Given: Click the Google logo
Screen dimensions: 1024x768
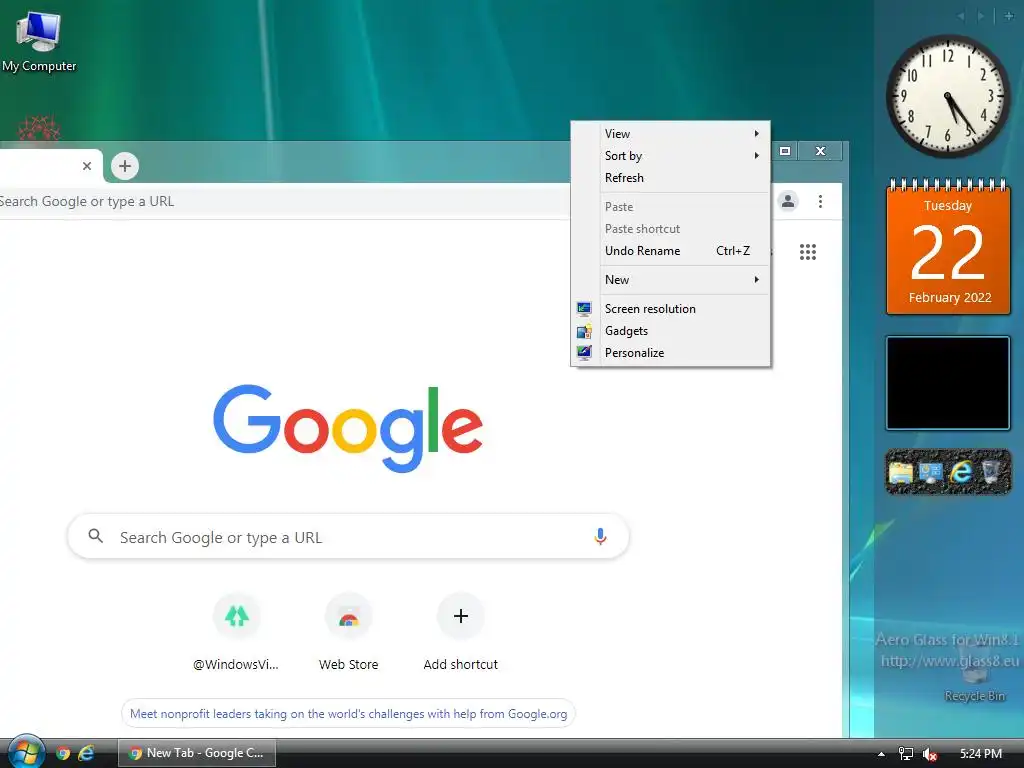Looking at the screenshot, I should [348, 428].
